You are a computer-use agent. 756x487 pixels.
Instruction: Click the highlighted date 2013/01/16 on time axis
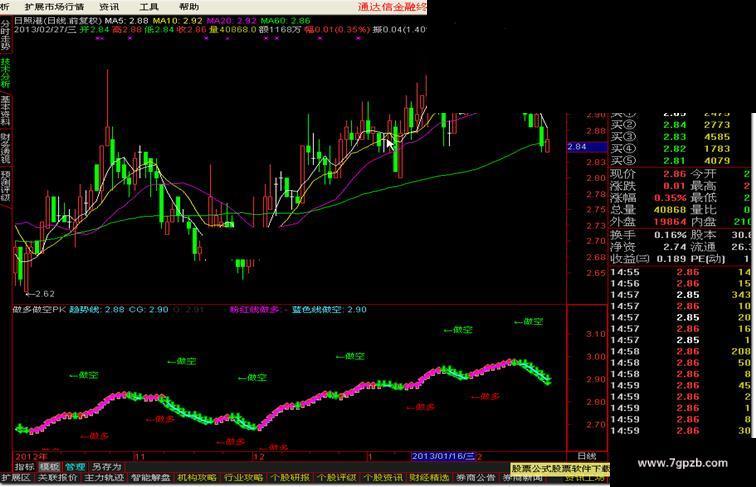[x=443, y=456]
